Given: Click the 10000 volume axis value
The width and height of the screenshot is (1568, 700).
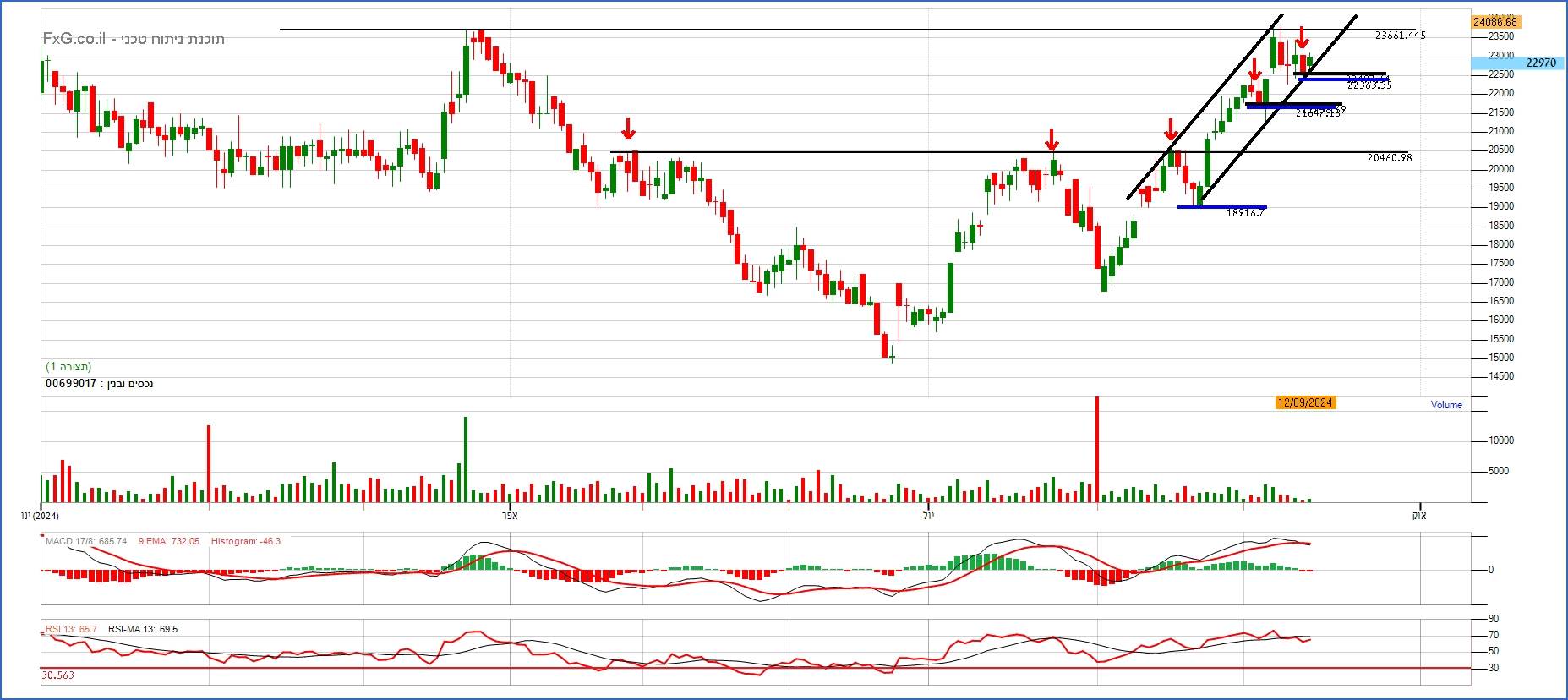Looking at the screenshot, I should coord(1501,440).
